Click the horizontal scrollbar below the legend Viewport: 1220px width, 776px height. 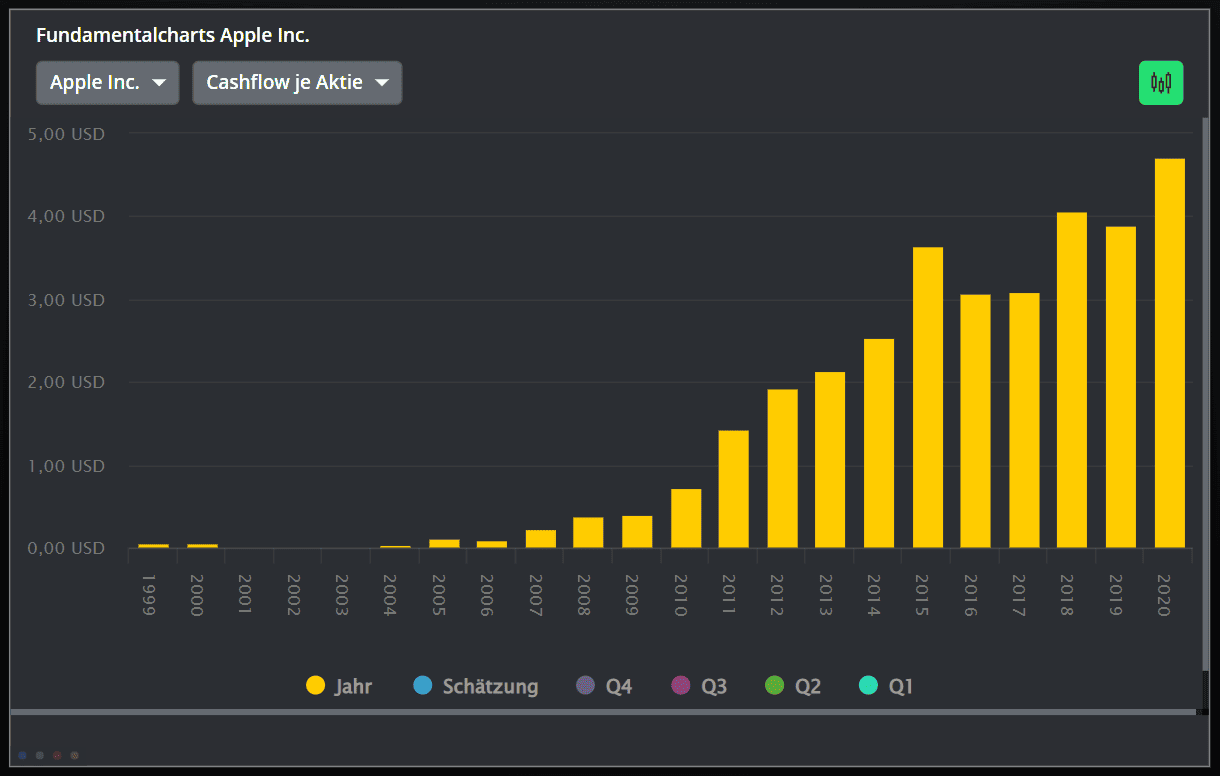(x=603, y=712)
